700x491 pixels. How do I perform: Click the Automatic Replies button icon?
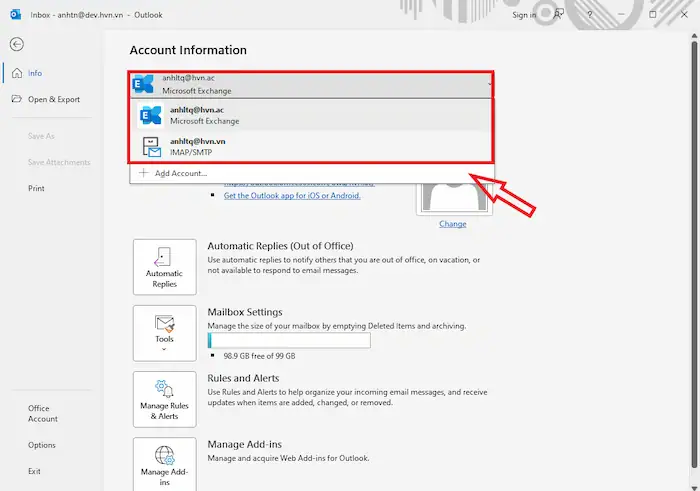pyautogui.click(x=162, y=257)
